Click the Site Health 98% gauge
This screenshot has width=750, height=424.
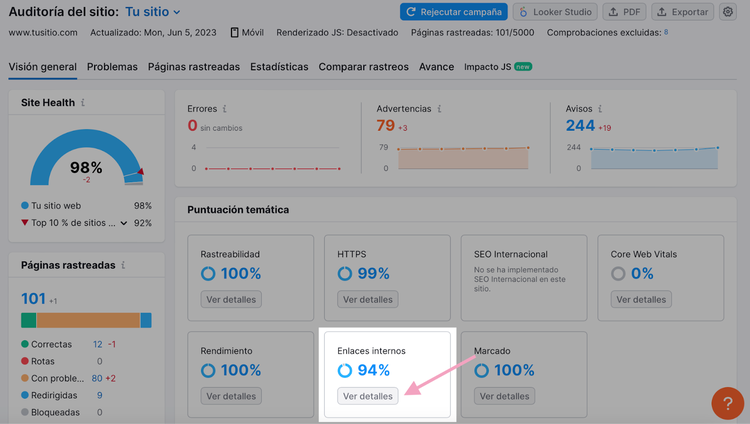pos(86,157)
